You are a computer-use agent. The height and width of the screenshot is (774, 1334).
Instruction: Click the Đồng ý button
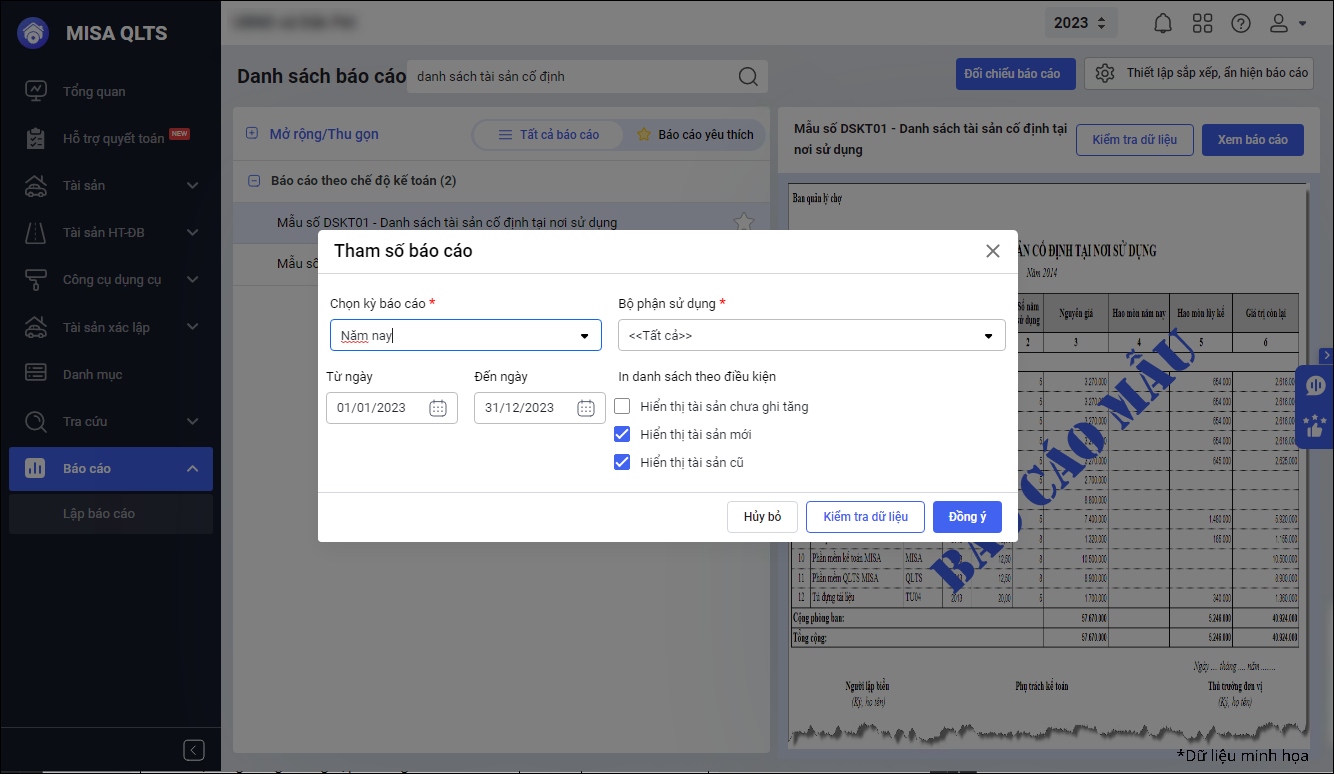(x=967, y=517)
